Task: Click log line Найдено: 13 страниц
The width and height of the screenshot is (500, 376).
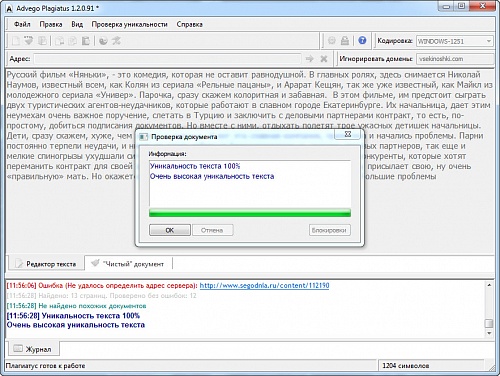Action: coord(102,296)
